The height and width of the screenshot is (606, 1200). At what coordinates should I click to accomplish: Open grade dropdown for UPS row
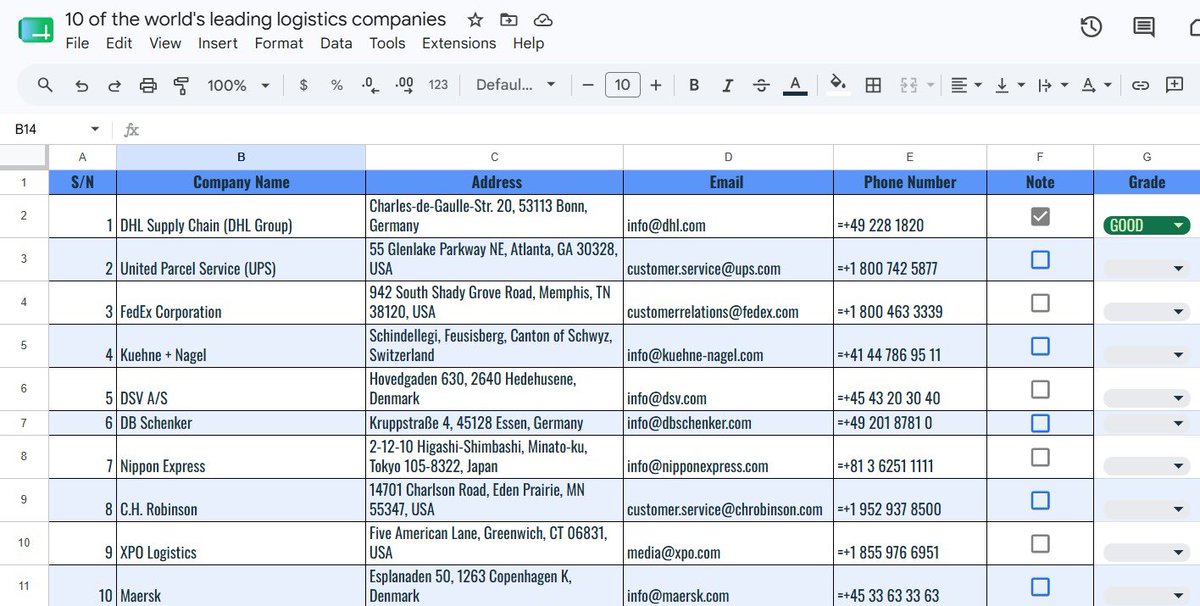point(1147,268)
